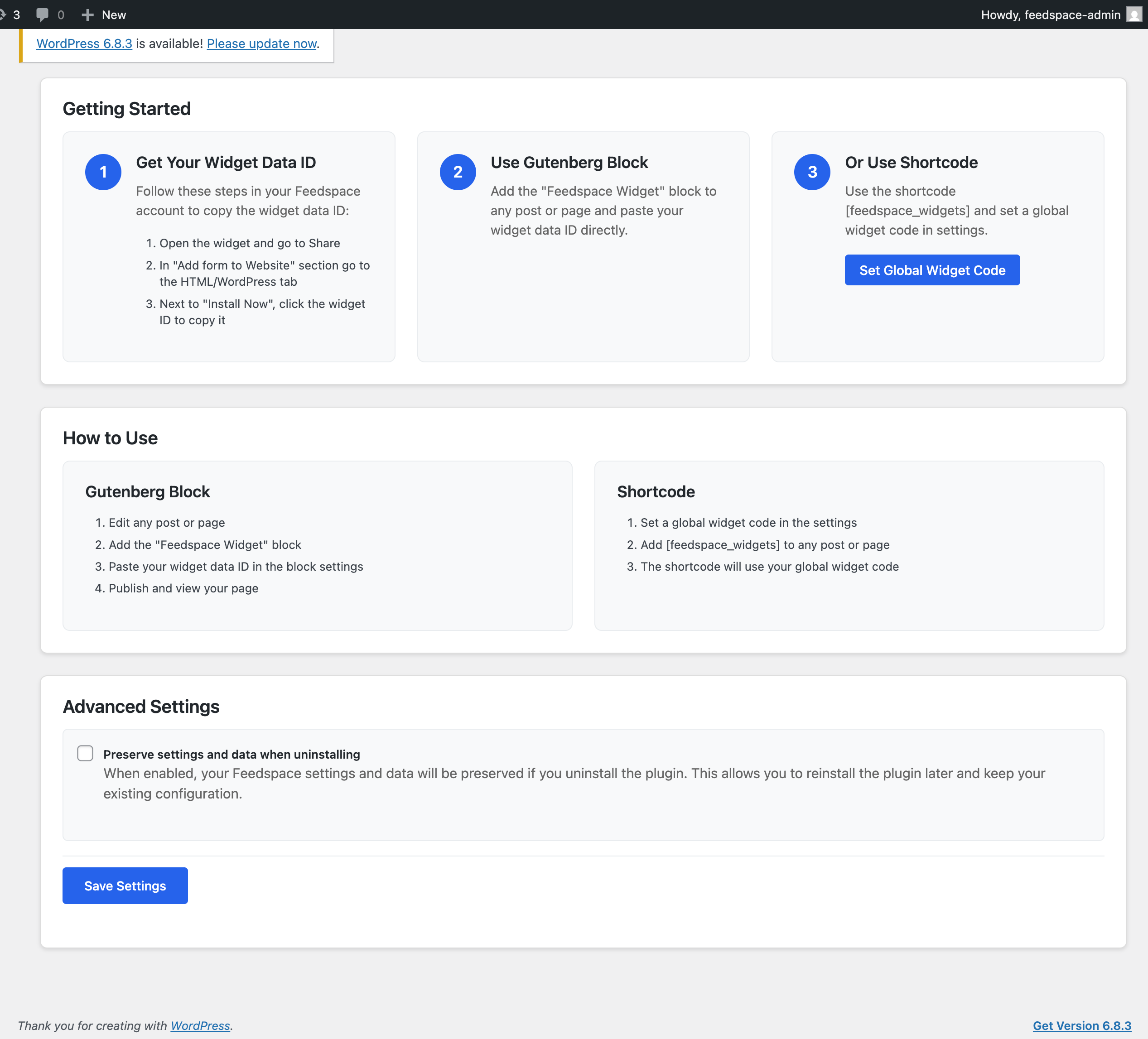1148x1039 pixels.
Task: Open Howdy, feedspace-admin account menu
Action: [1050, 15]
